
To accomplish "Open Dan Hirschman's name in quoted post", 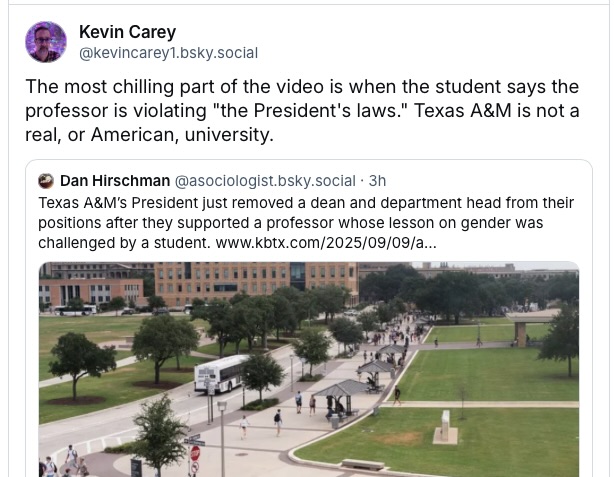I will (x=115, y=181).
